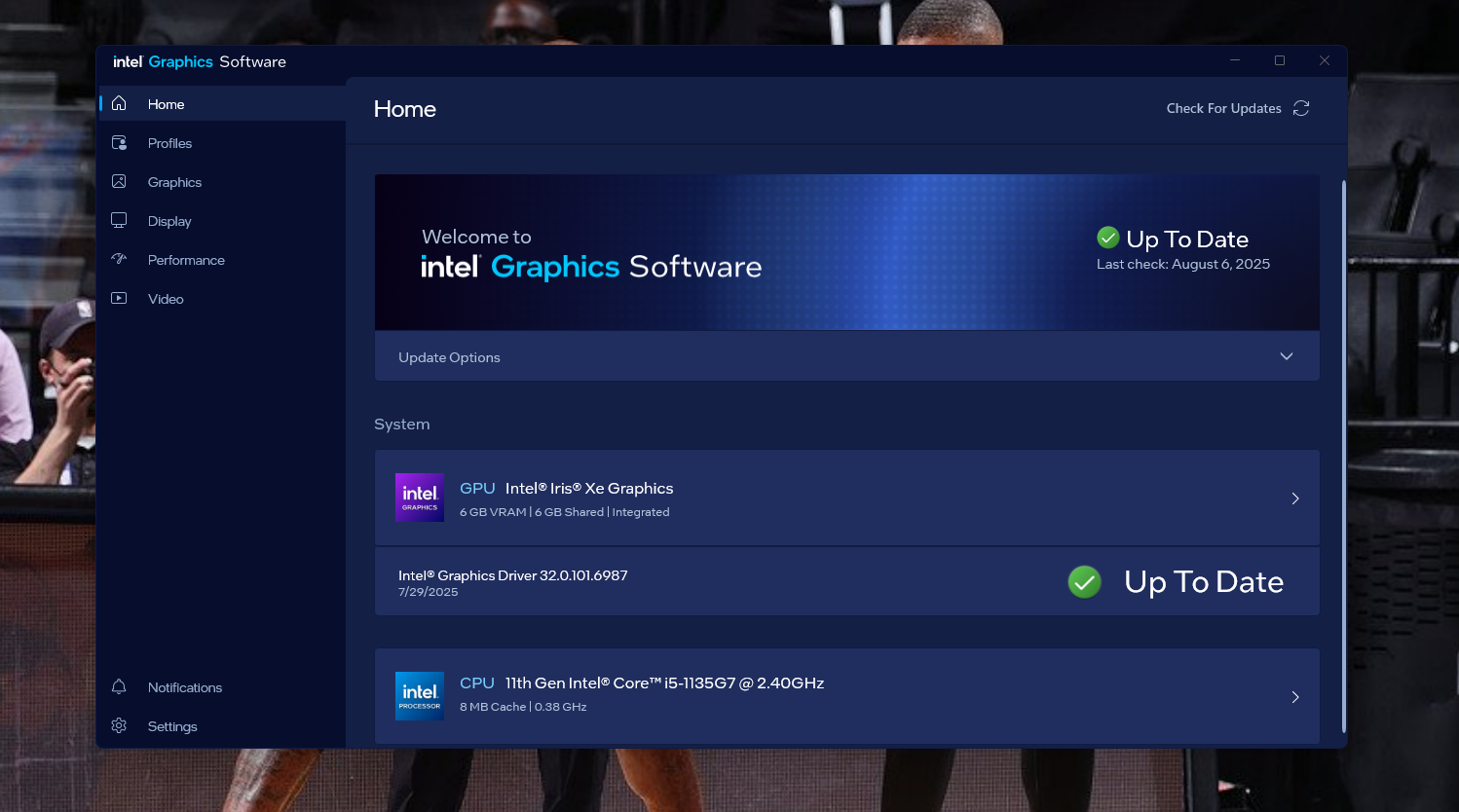Open the Home menu item
The width and height of the screenshot is (1459, 812).
point(223,103)
